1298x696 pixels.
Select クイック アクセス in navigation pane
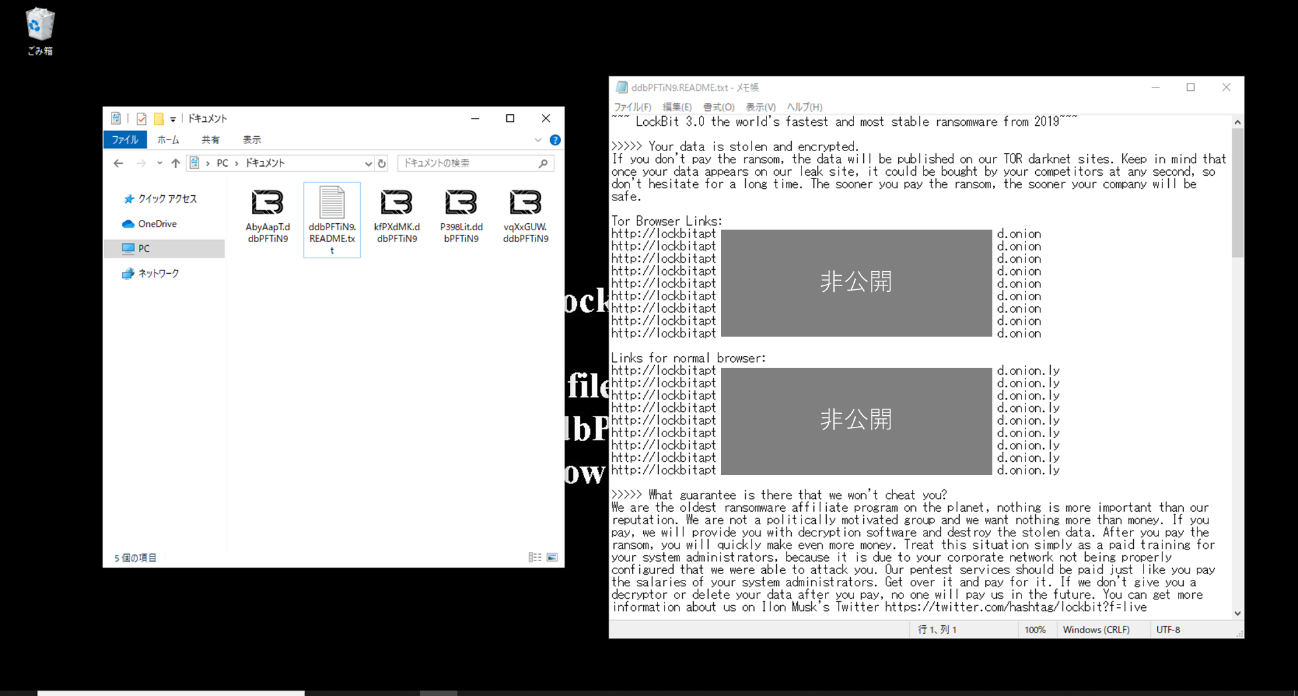click(167, 199)
